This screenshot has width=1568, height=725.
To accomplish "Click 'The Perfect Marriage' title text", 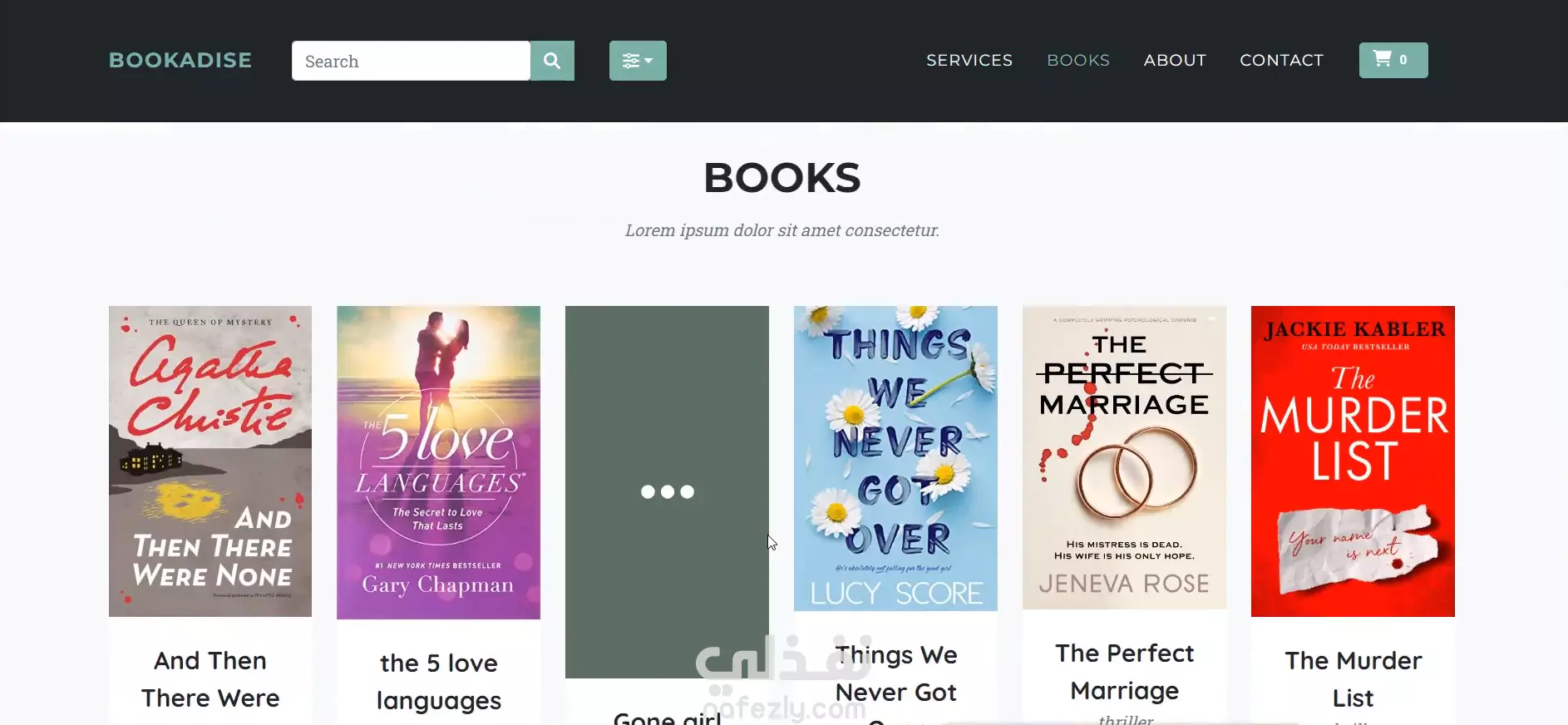I will point(1124,672).
